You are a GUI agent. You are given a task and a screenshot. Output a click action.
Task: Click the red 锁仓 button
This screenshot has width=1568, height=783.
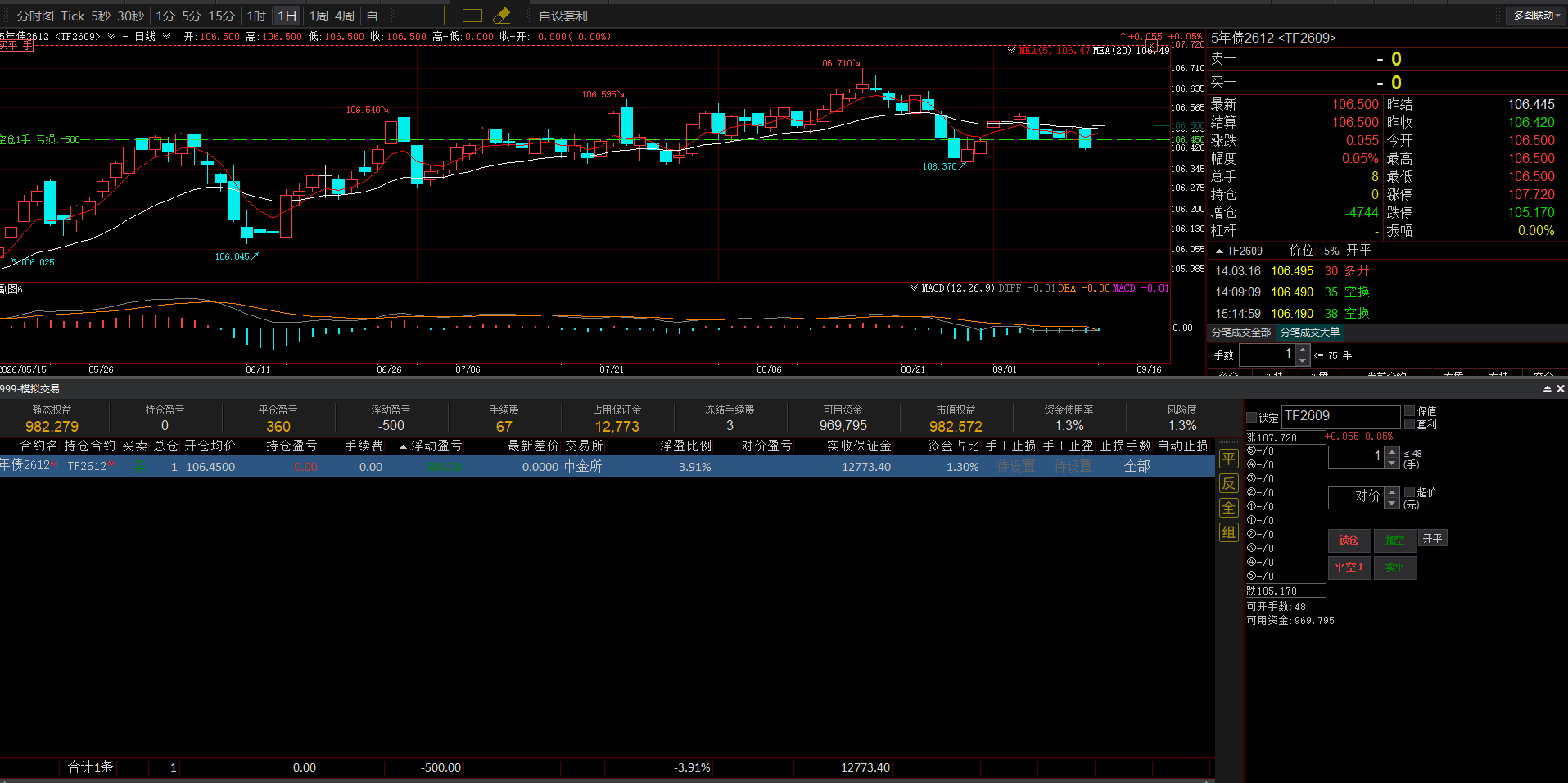tap(1349, 540)
